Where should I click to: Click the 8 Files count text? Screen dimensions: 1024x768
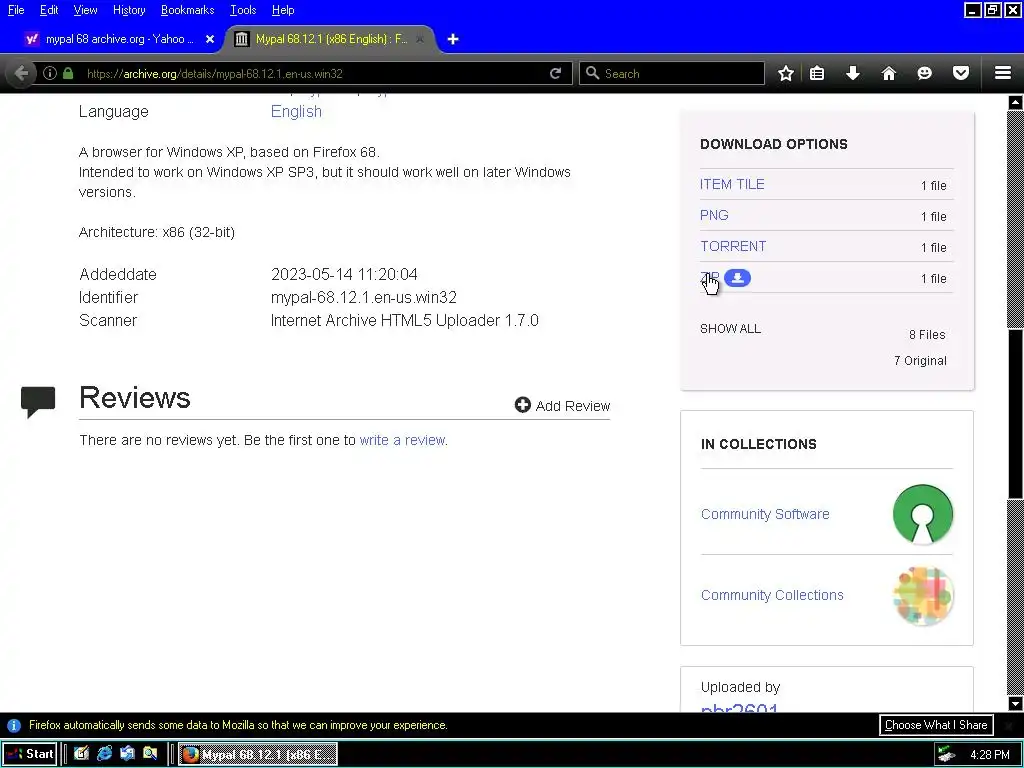tap(927, 334)
